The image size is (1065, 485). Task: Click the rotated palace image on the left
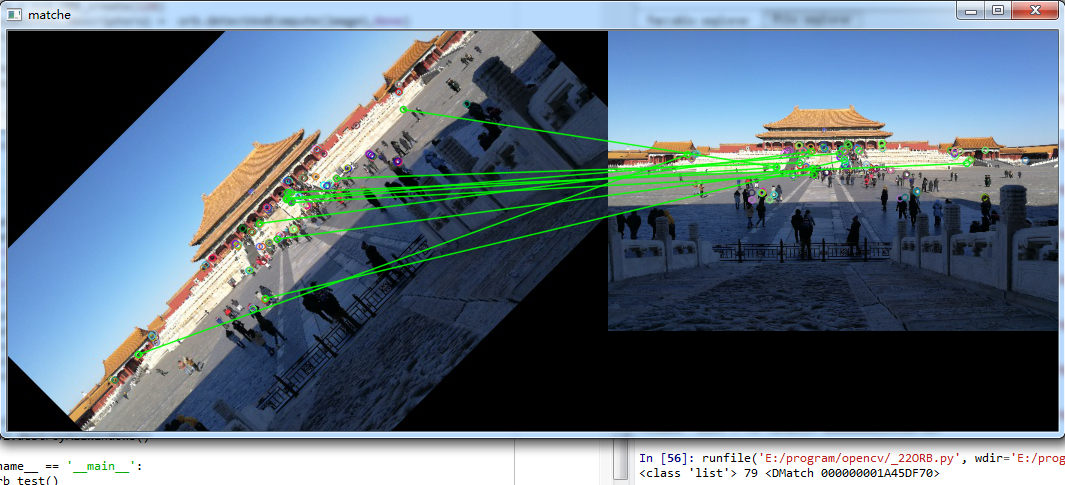click(x=307, y=231)
